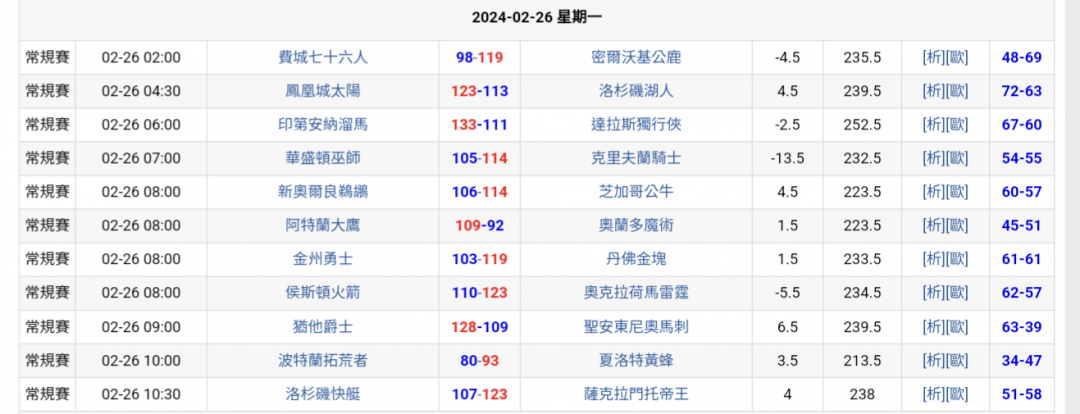Open the 芝加哥公牛 team link
The image size is (1080, 414).
(636, 192)
